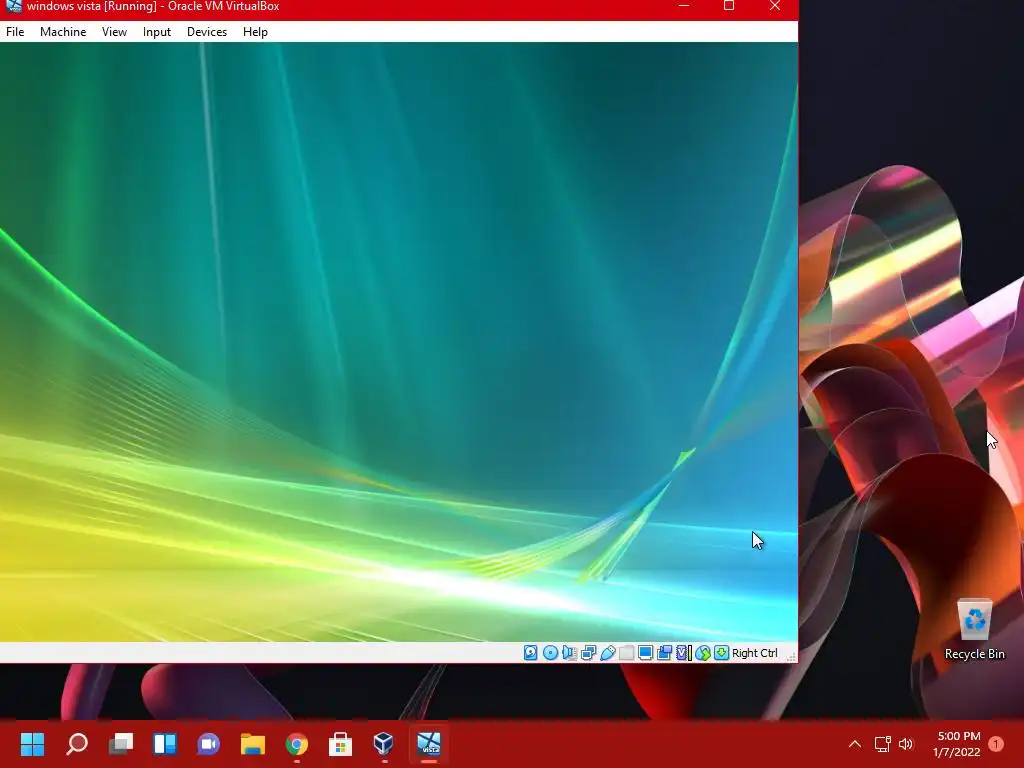Open Task View from the taskbar

click(x=121, y=744)
